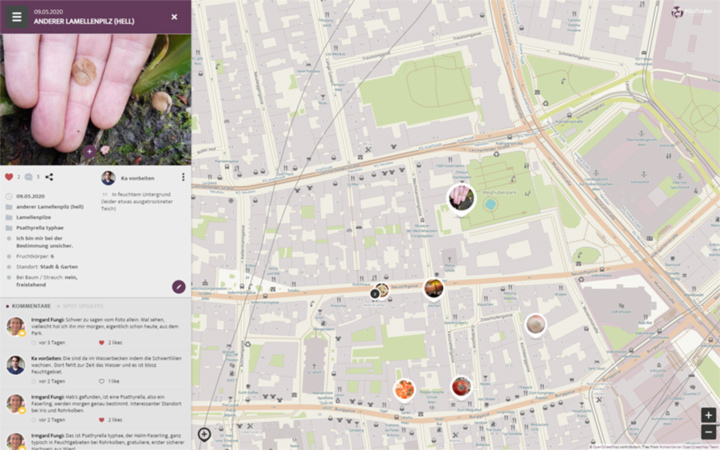Viewport: 720px width, 450px height.
Task: Zoom in on the map
Action: (x=708, y=415)
